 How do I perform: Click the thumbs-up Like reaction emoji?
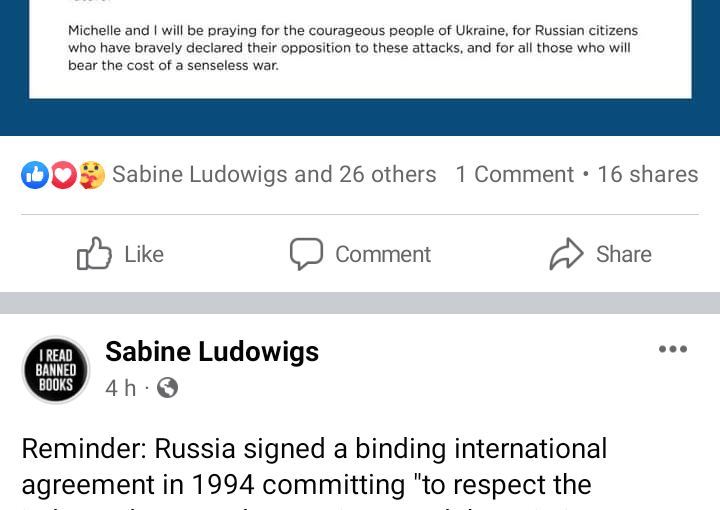[35, 175]
